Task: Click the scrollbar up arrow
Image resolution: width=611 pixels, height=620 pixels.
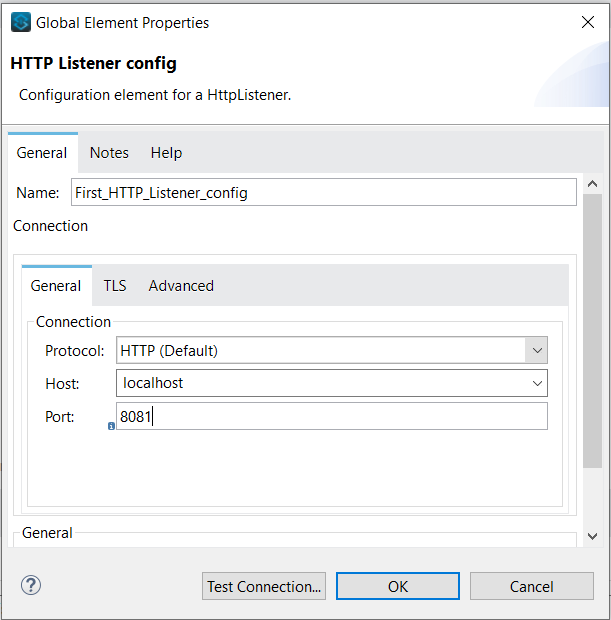Action: point(591,185)
